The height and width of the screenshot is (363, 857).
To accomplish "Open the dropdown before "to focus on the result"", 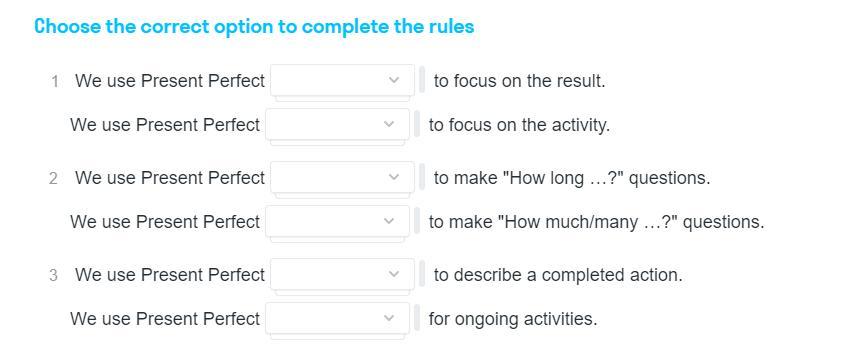I will point(342,80).
